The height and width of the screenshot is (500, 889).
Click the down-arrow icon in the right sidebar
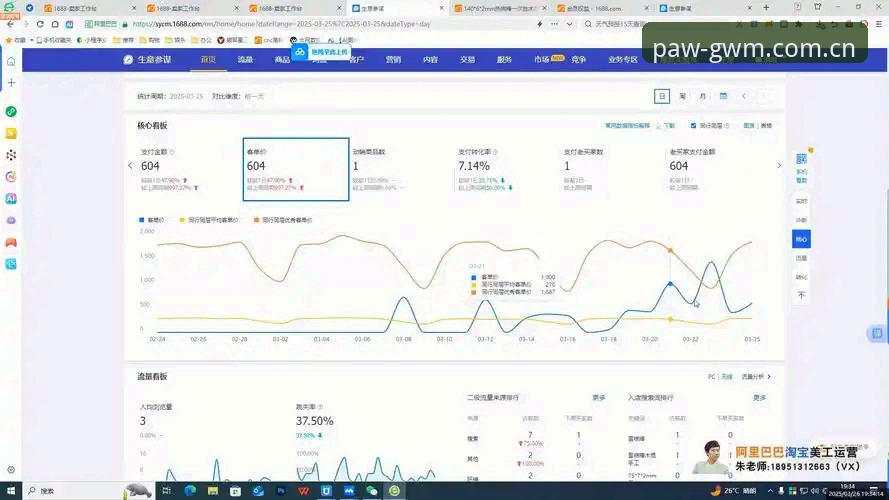click(x=801, y=295)
